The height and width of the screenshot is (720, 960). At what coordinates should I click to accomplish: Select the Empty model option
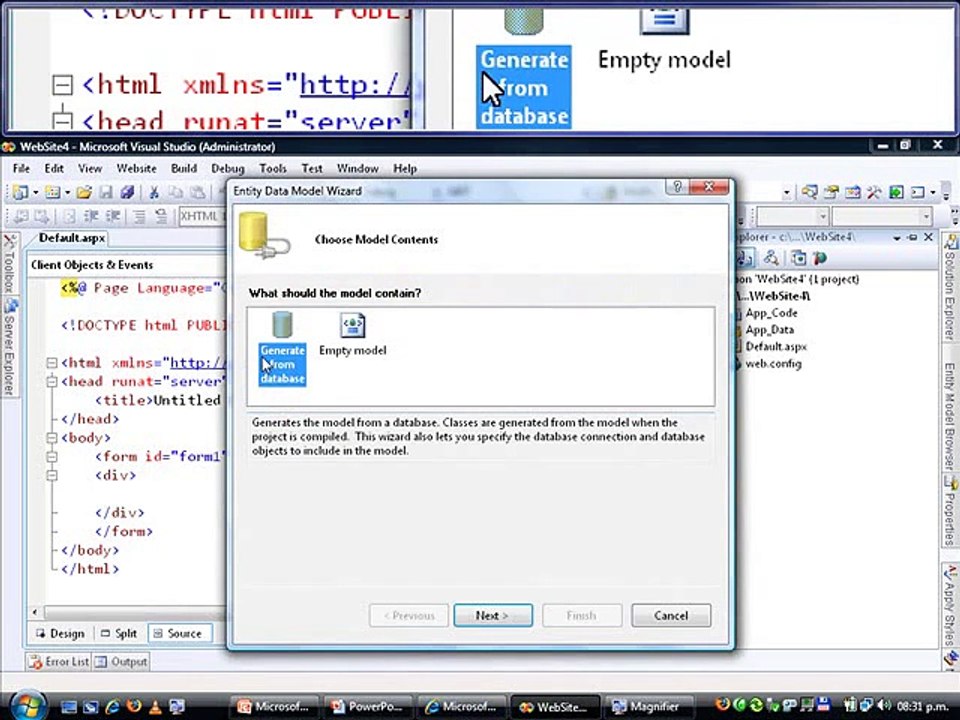click(353, 334)
